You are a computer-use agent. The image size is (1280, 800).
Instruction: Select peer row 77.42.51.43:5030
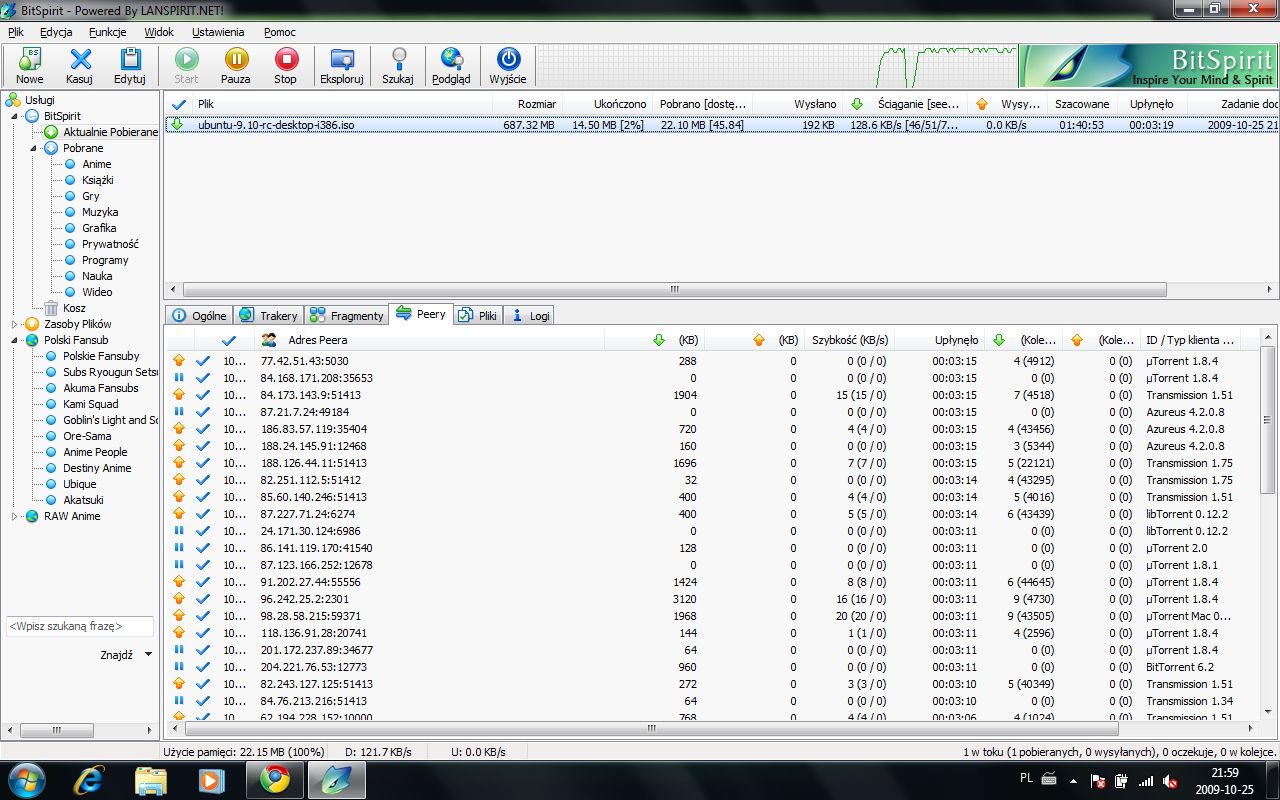click(711, 361)
